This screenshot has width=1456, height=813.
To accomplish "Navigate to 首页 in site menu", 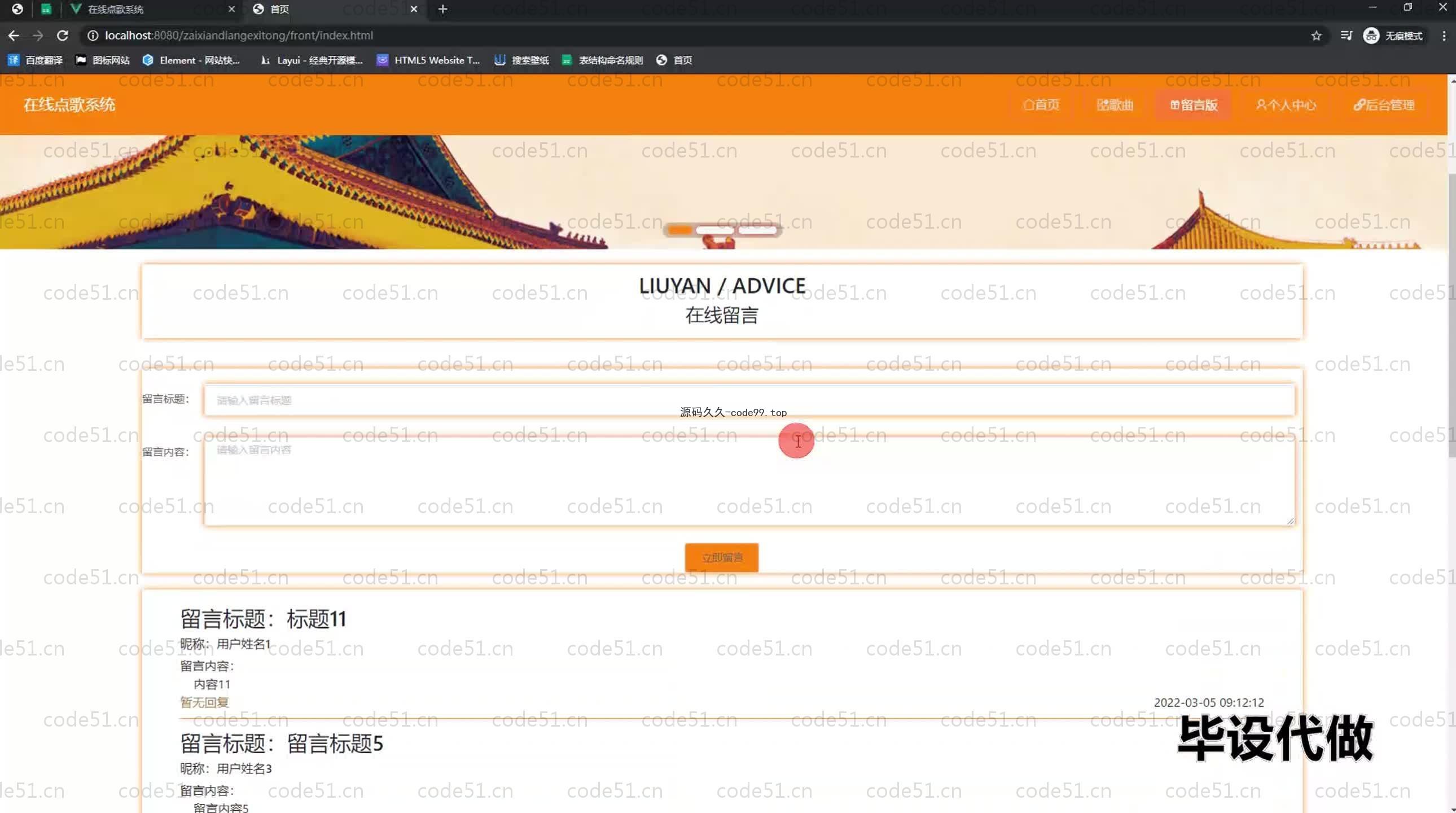I will click(1041, 105).
